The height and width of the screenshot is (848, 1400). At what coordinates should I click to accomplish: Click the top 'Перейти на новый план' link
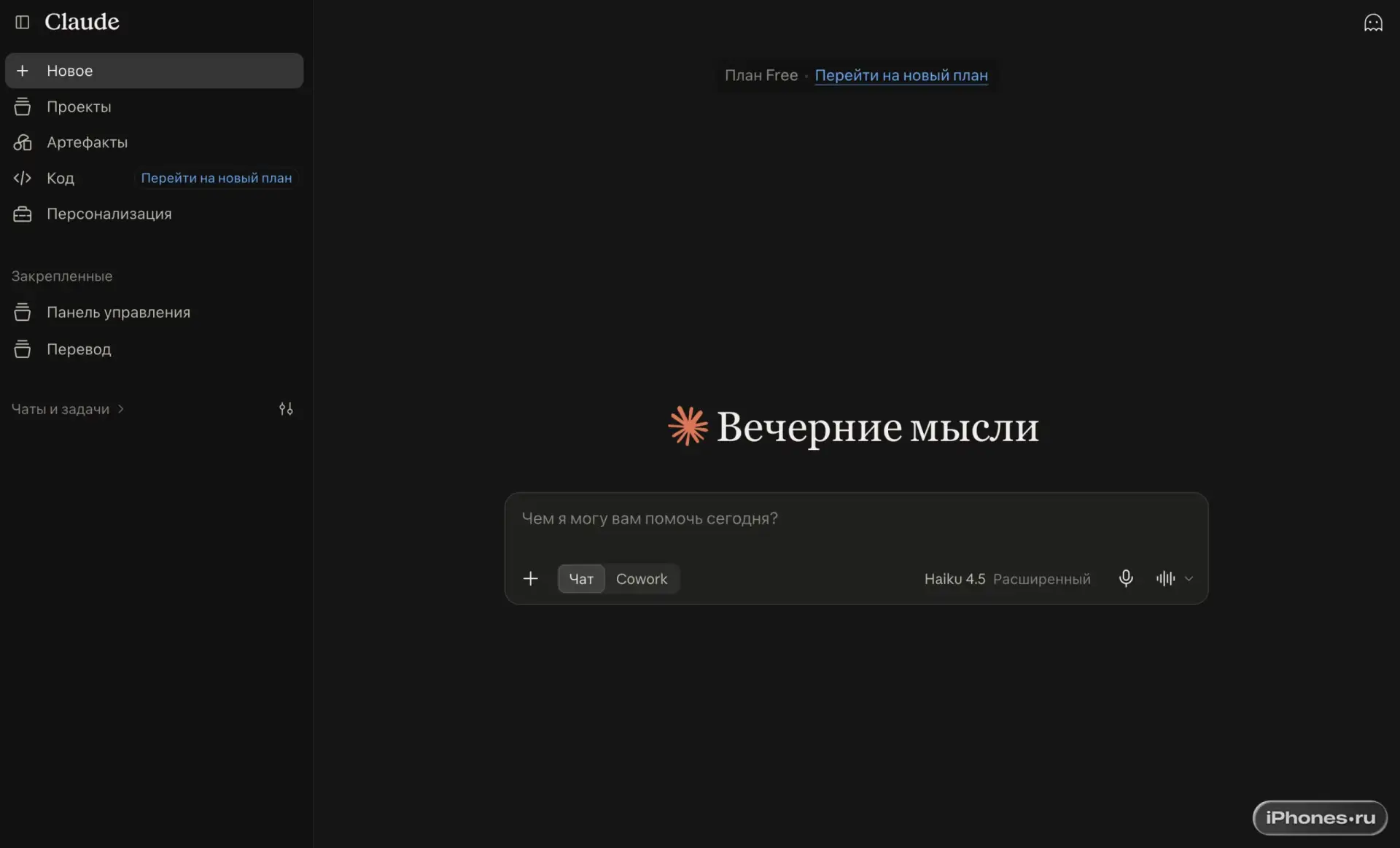click(x=901, y=75)
